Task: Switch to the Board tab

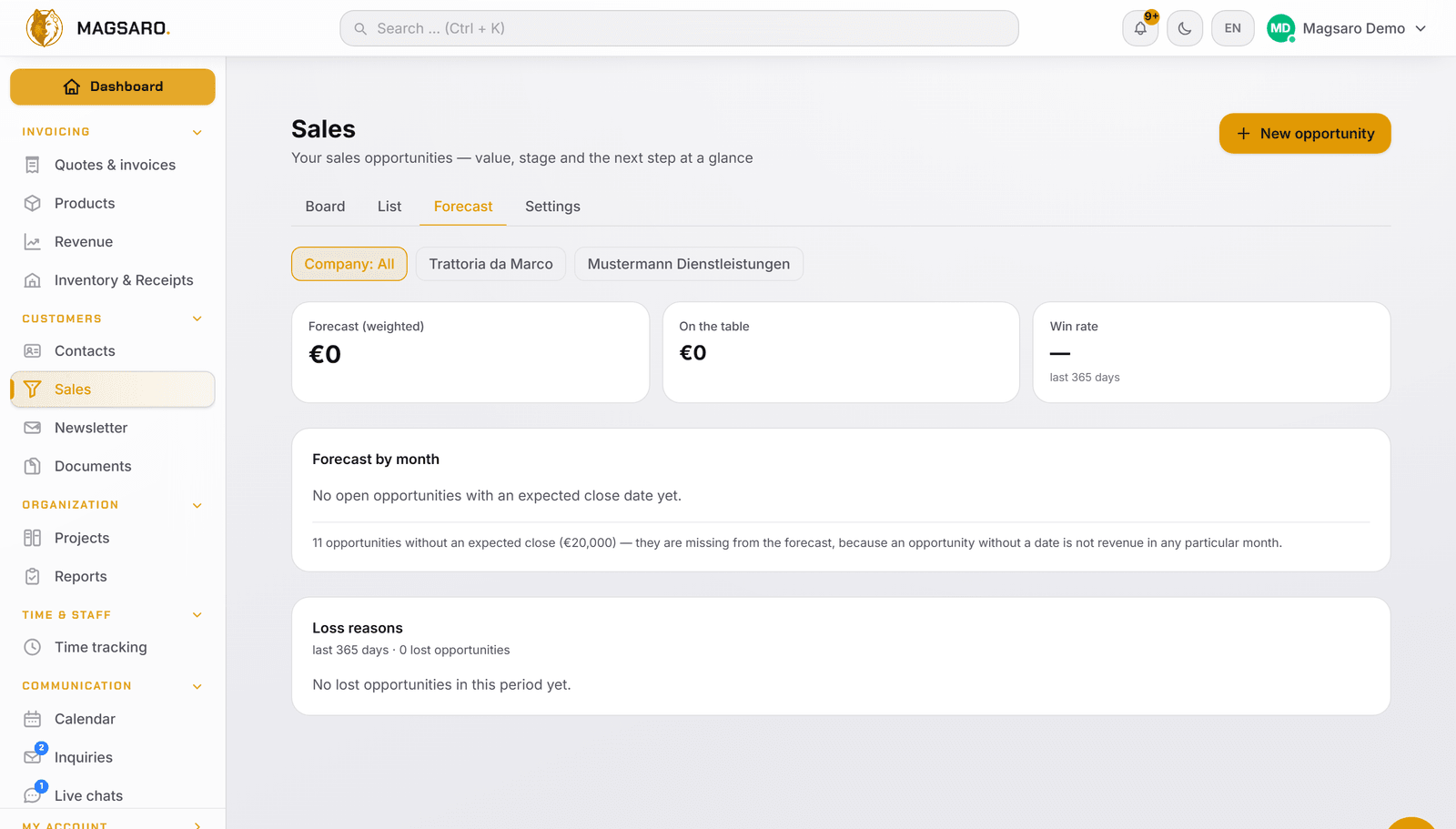Action: coord(325,207)
